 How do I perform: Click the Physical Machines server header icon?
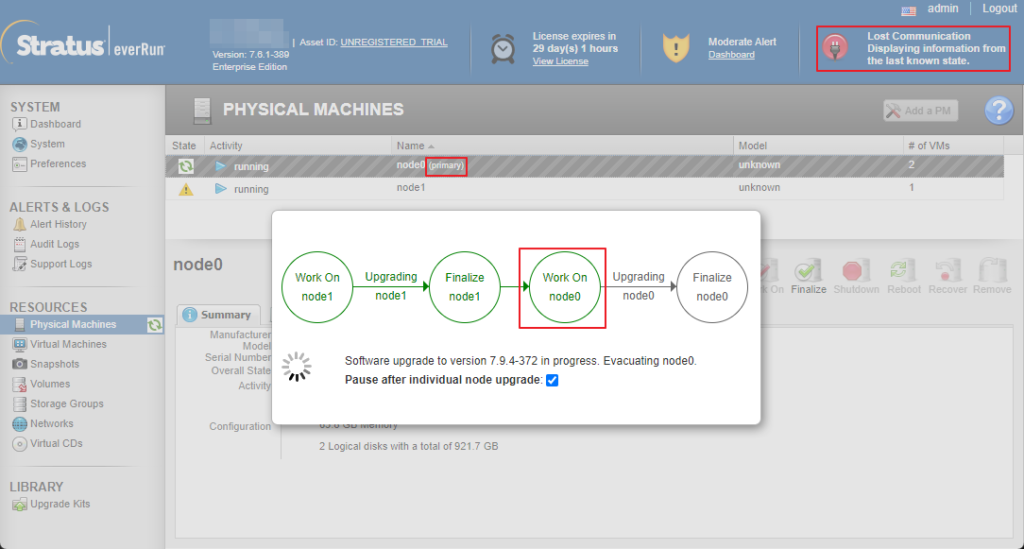(202, 110)
